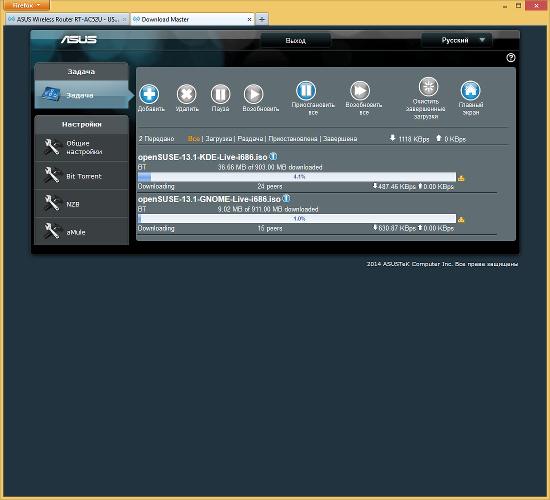The width and height of the screenshot is (550, 500).
Task: Select openSUSE-13.1-KDE-Live-i686.iso task name
Action: pyautogui.click(x=202, y=157)
